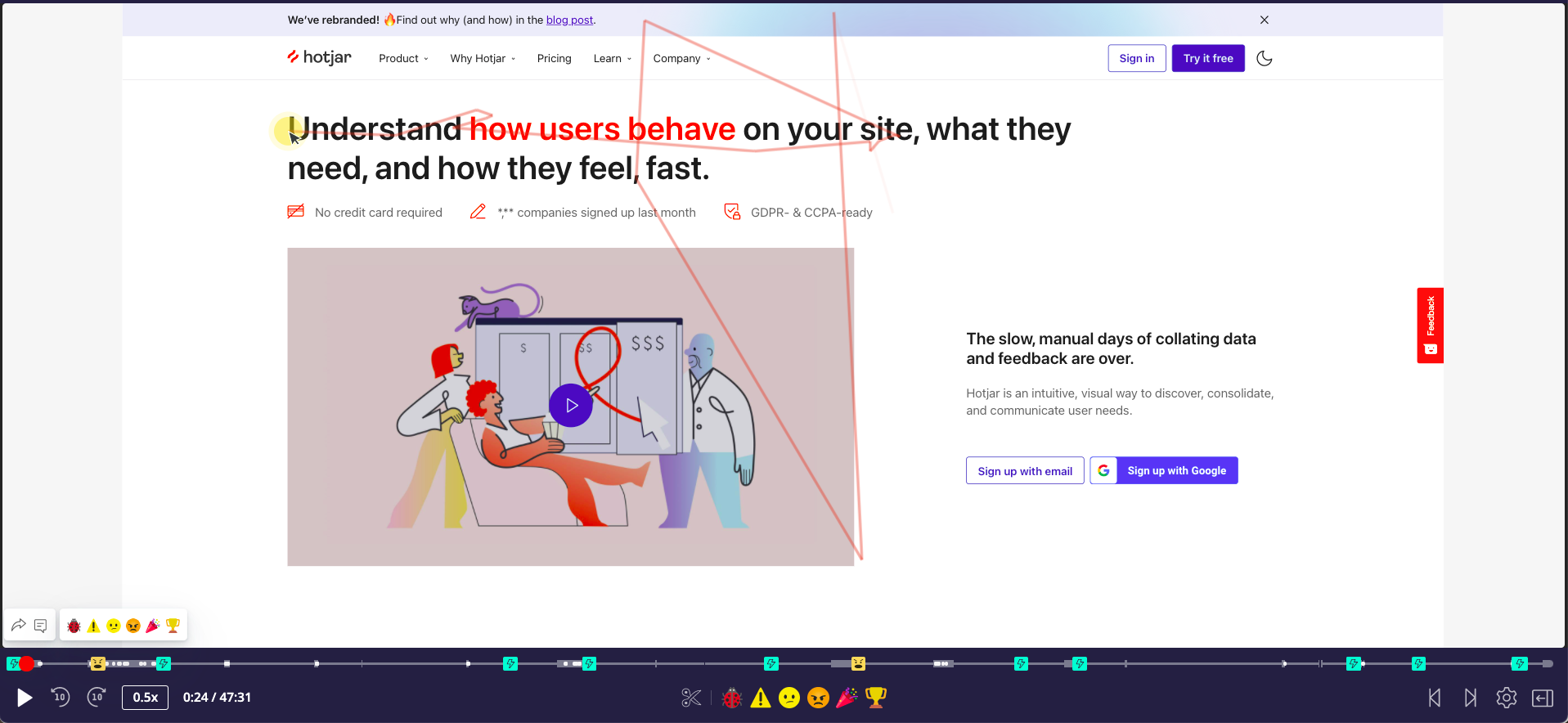The height and width of the screenshot is (723, 1568).
Task: Click the Try it free button
Action: [x=1208, y=58]
